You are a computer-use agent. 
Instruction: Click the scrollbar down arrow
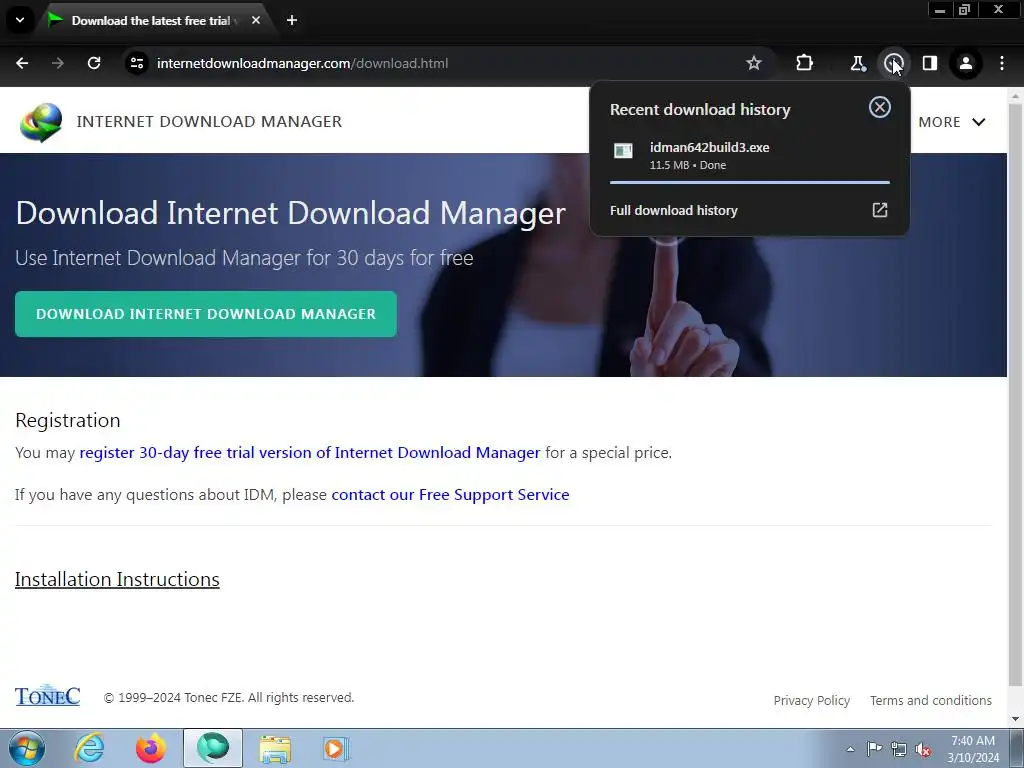[x=1016, y=720]
